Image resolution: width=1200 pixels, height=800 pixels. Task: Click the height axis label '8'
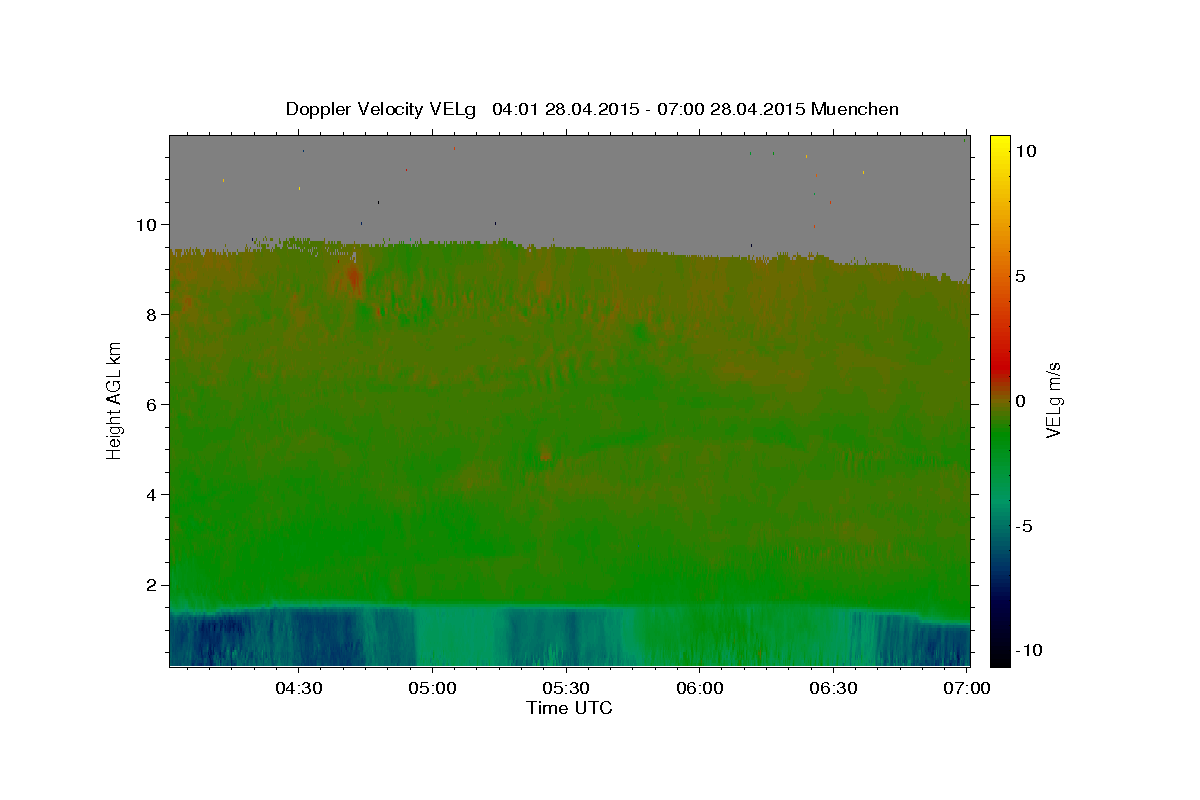click(153, 314)
